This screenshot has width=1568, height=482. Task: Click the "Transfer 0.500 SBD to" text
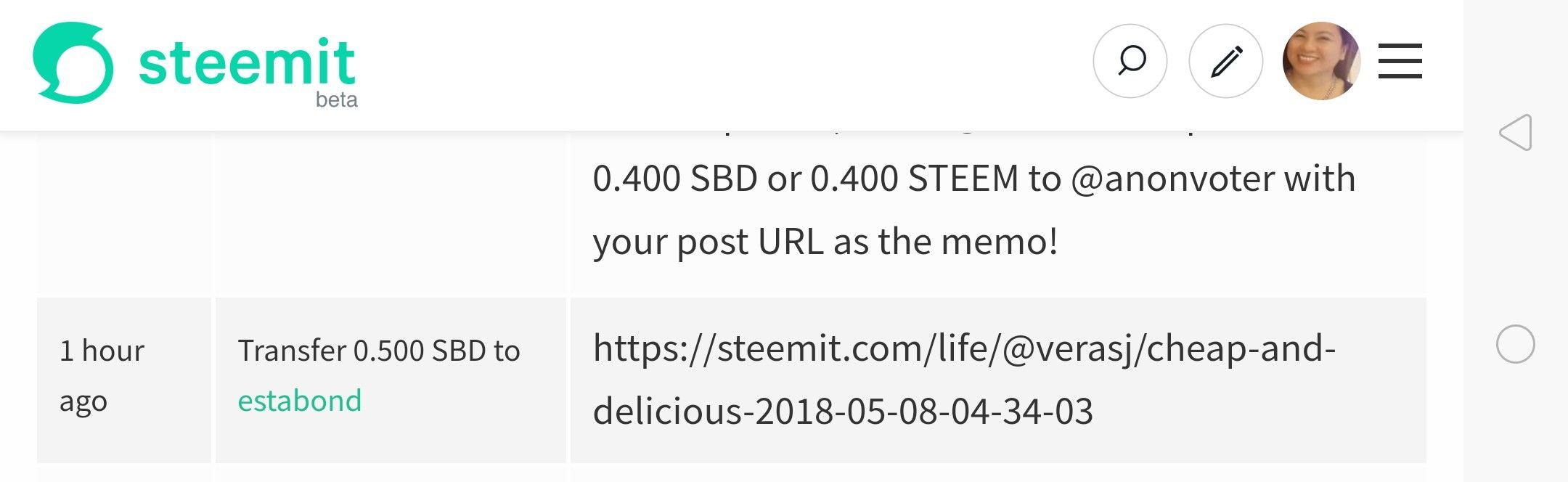coord(379,351)
